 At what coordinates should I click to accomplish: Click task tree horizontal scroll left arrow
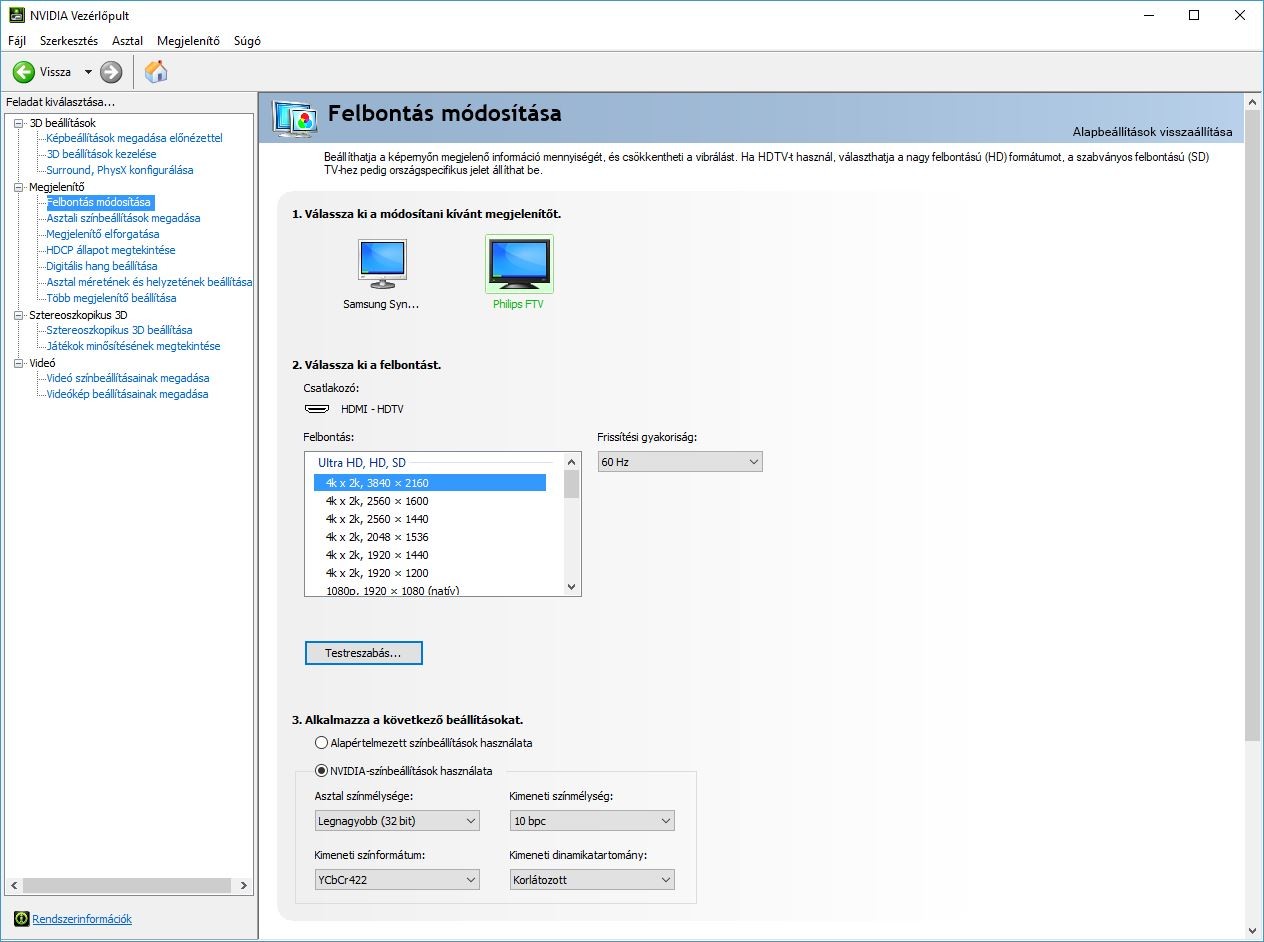point(13,886)
